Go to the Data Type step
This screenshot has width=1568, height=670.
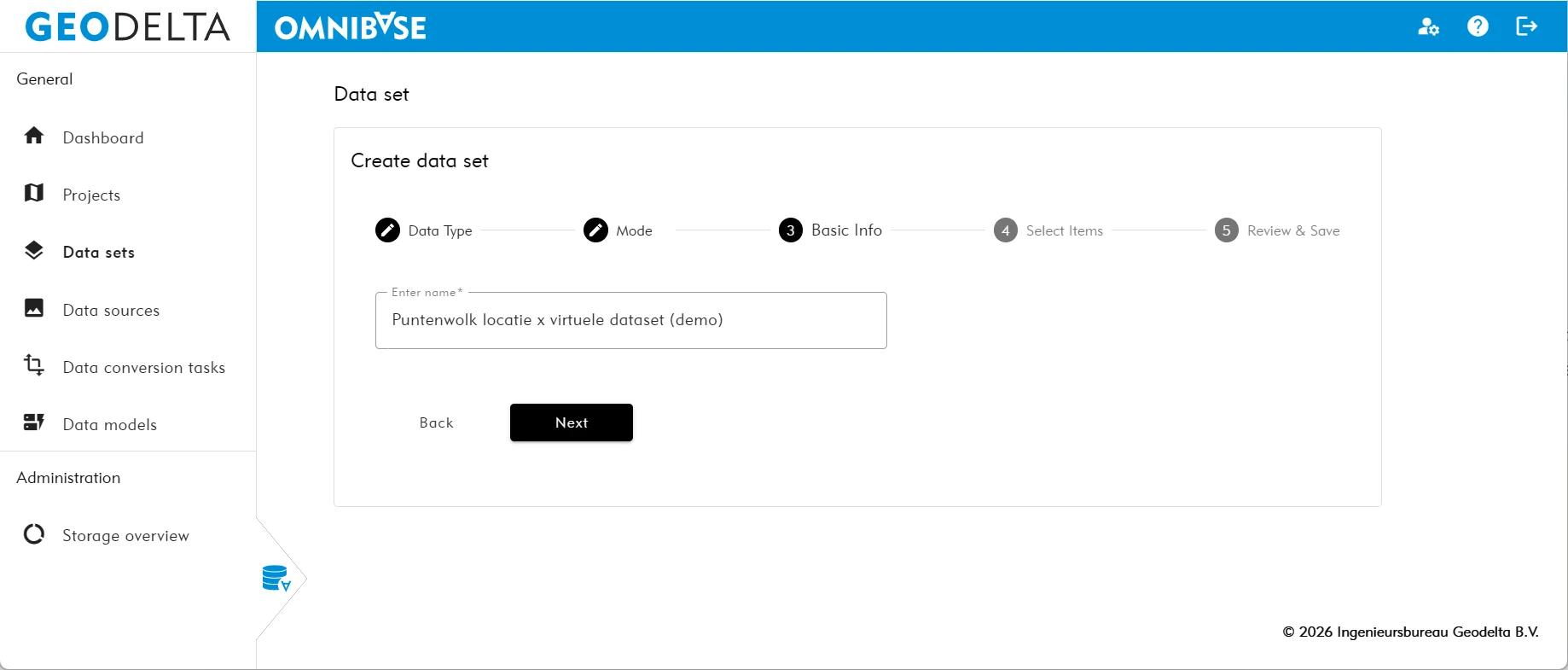tap(424, 230)
